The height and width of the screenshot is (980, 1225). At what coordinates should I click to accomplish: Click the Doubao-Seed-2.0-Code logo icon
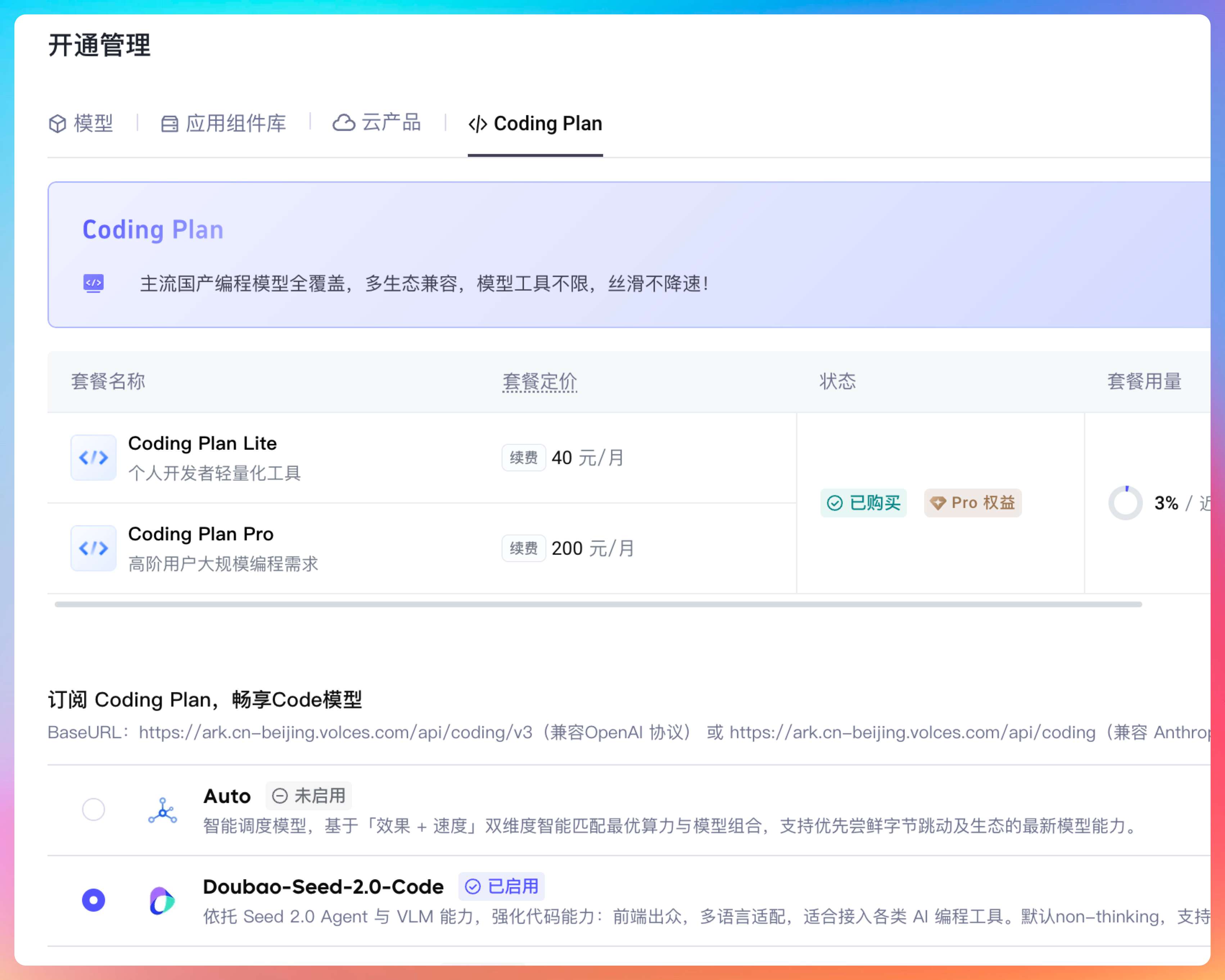coord(162,900)
